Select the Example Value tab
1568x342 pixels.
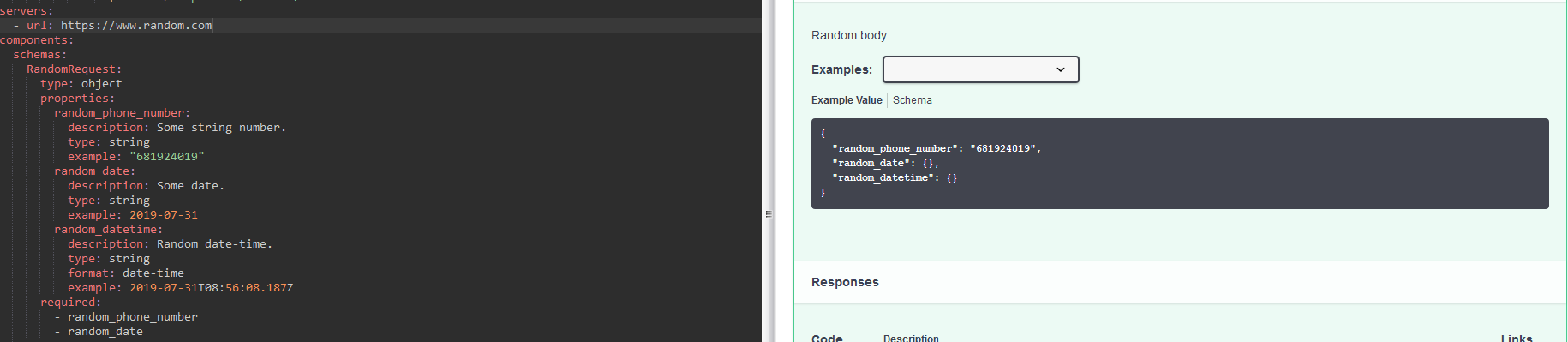tap(847, 100)
